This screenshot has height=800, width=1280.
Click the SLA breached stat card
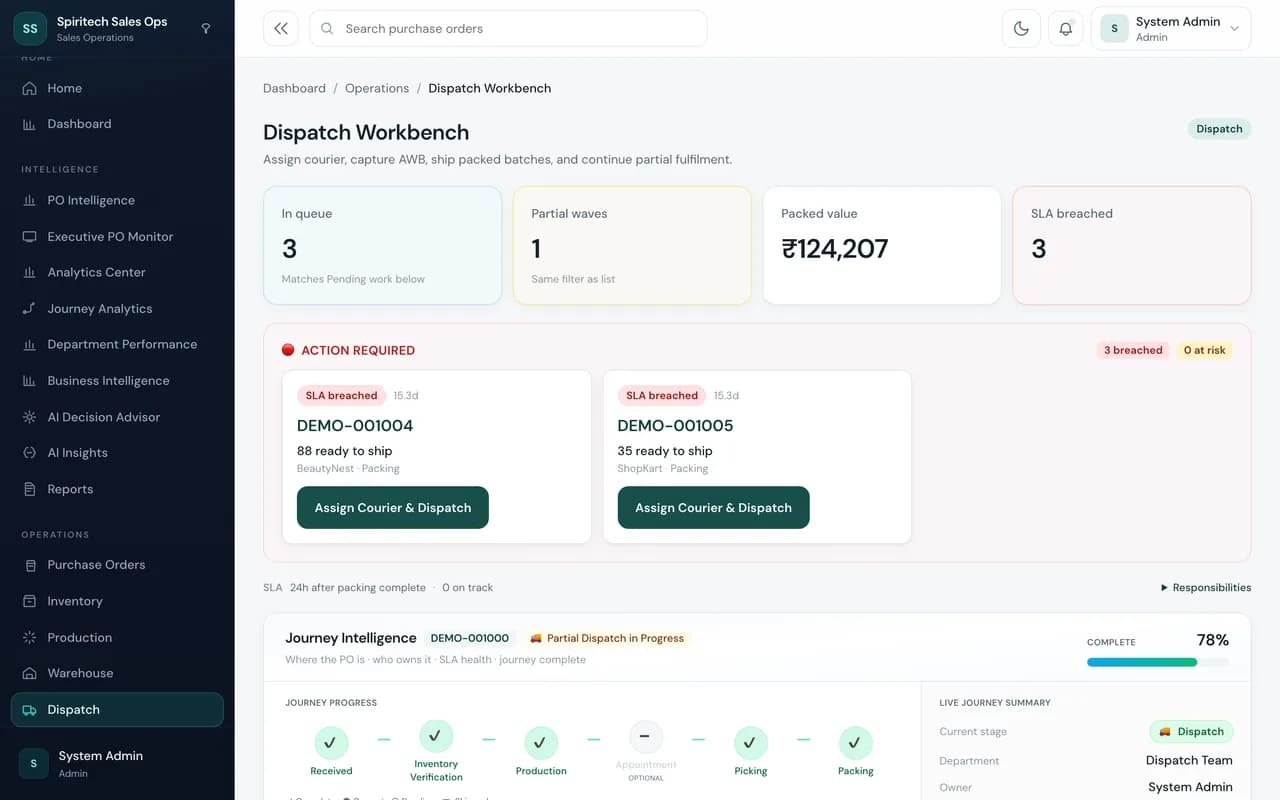(x=1132, y=245)
